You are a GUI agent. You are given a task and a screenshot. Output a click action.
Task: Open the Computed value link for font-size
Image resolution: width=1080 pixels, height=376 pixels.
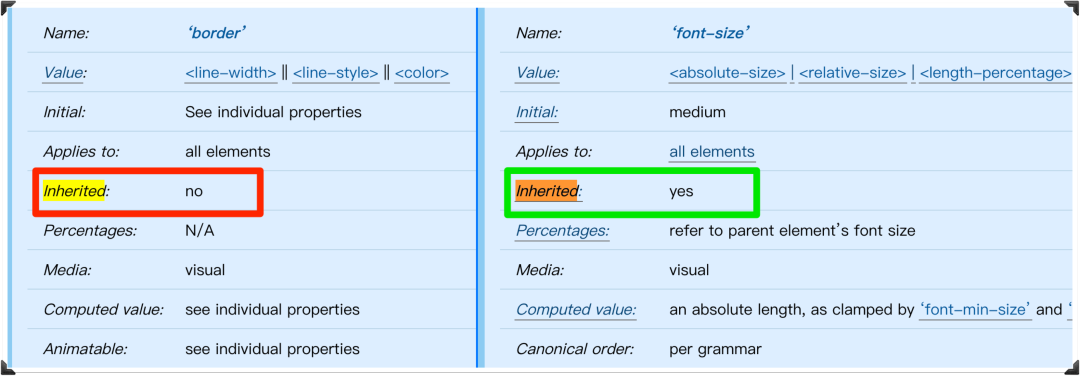pos(576,310)
